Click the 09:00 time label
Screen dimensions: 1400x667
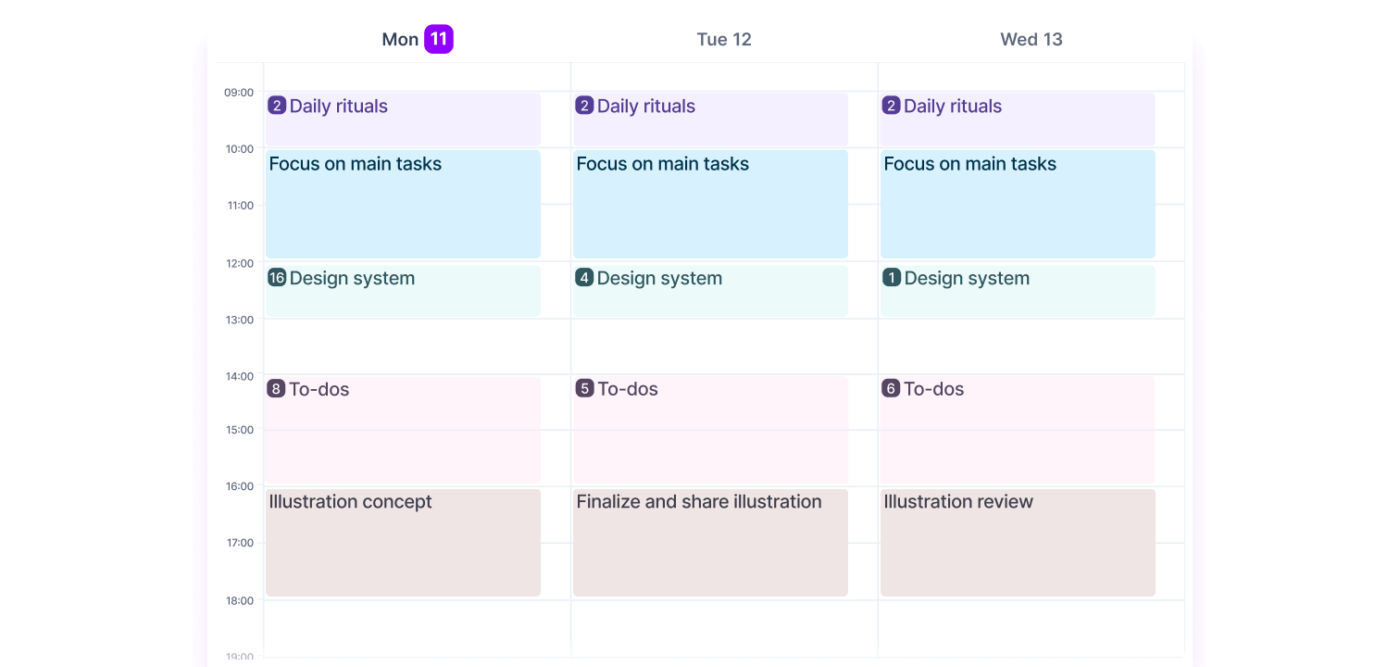point(239,93)
